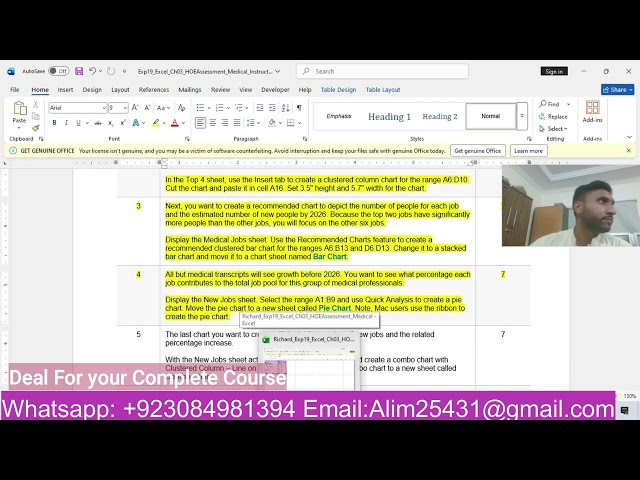Open the bullets list dropdown arrow

tap(209, 108)
